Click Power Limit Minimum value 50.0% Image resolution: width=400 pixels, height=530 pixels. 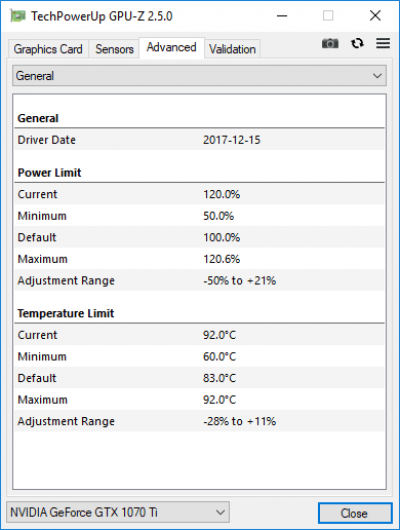tap(218, 216)
